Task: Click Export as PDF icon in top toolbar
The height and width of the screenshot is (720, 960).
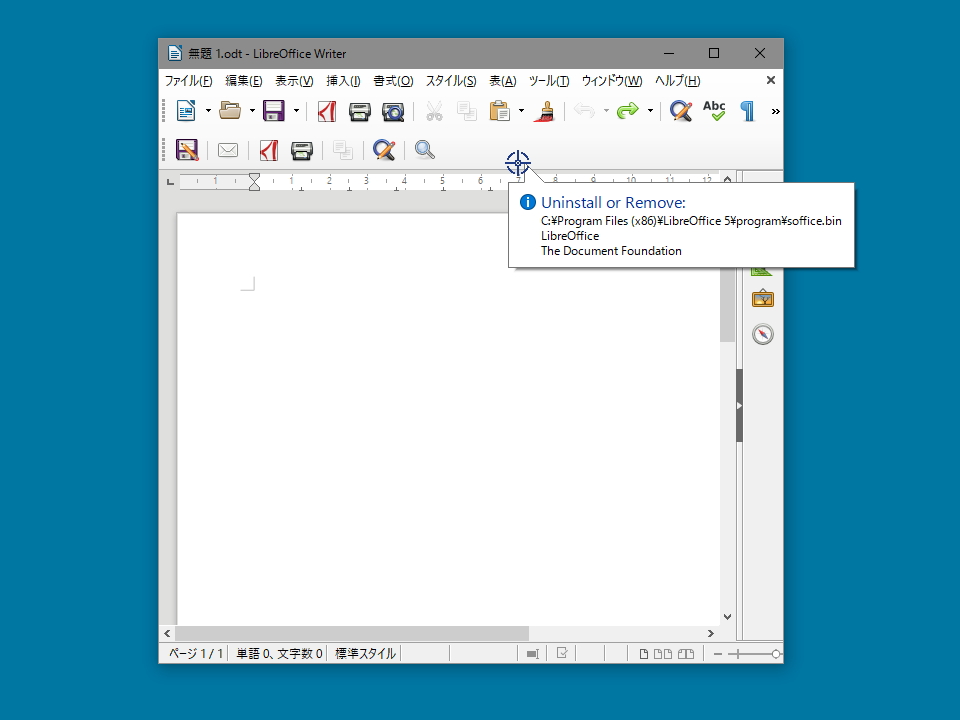Action: click(x=326, y=111)
